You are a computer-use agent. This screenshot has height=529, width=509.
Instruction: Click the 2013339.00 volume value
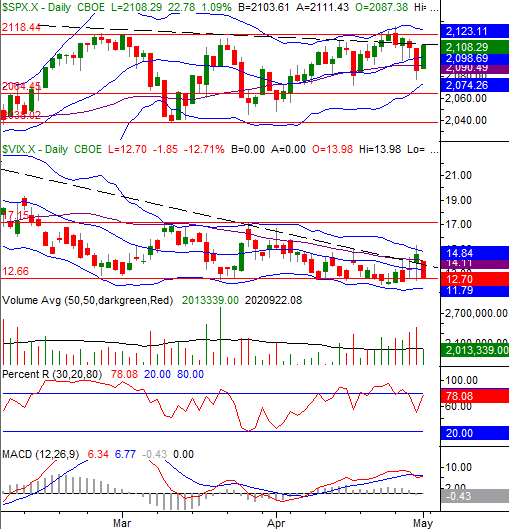tap(210, 300)
